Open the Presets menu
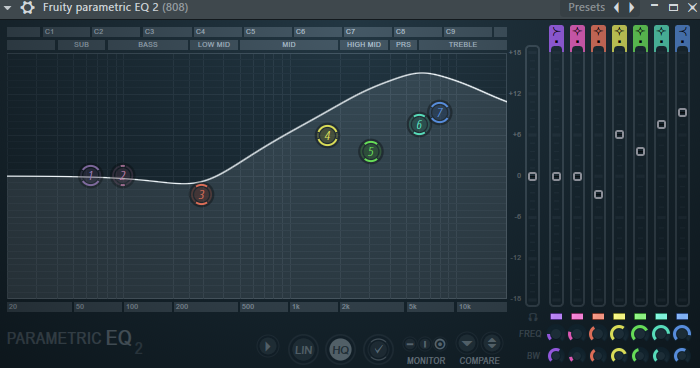 click(586, 8)
